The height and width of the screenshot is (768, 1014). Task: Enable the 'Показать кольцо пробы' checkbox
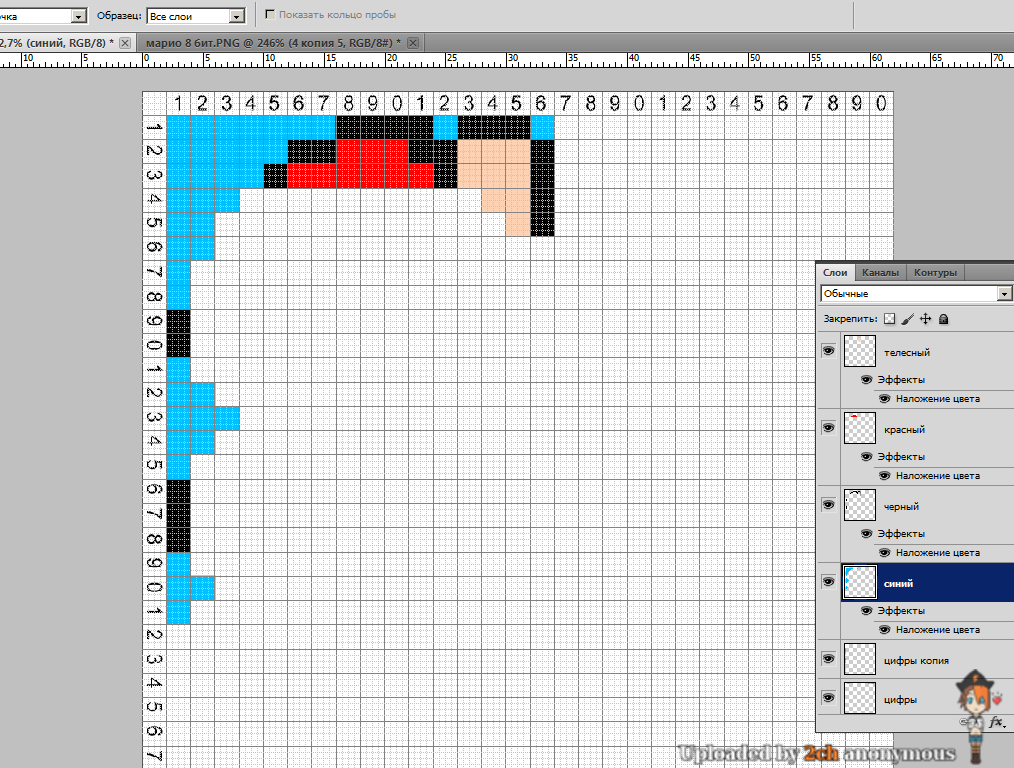(270, 14)
